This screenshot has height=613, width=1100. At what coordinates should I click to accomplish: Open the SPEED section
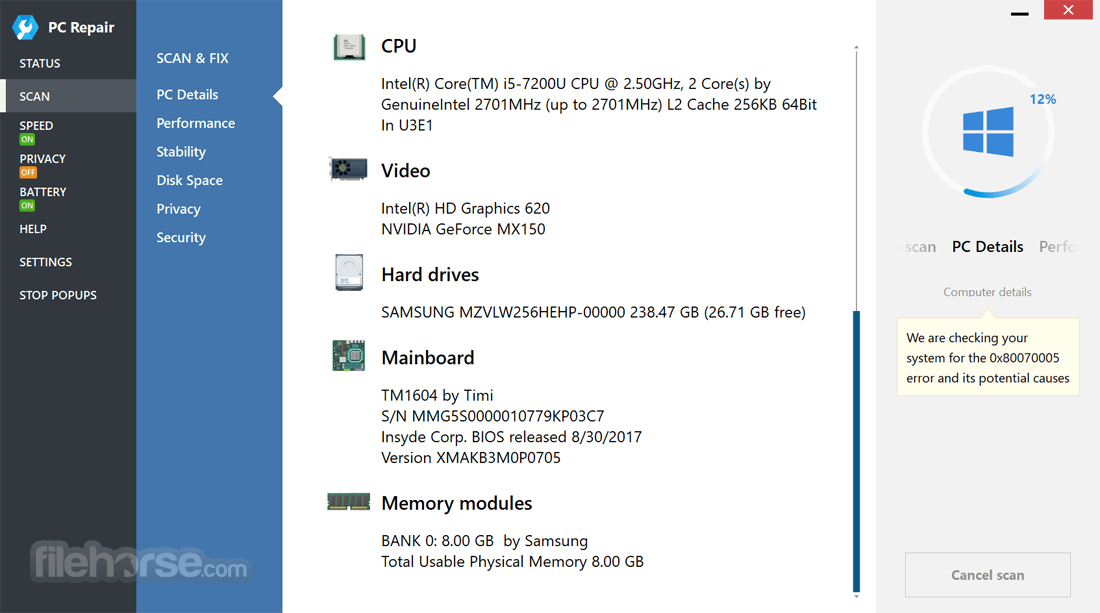36,126
